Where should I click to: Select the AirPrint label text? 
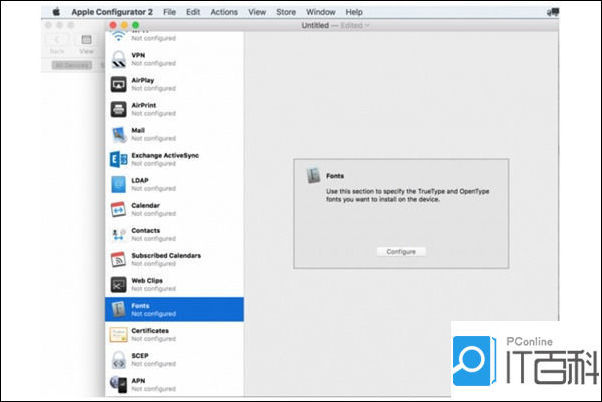(x=144, y=105)
